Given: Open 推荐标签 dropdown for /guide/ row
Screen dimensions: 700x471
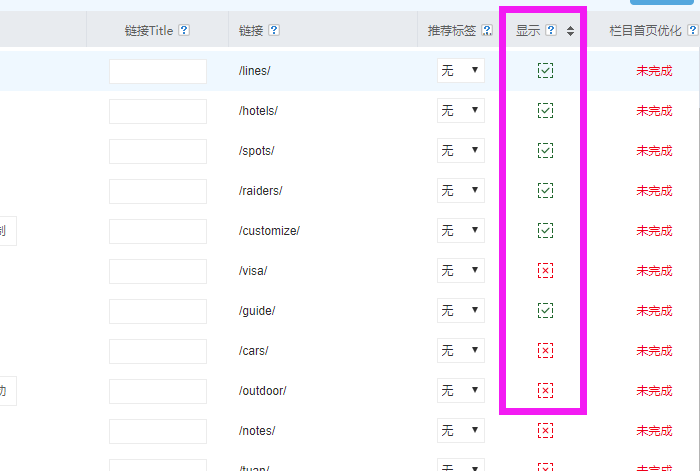Looking at the screenshot, I should (461, 310).
